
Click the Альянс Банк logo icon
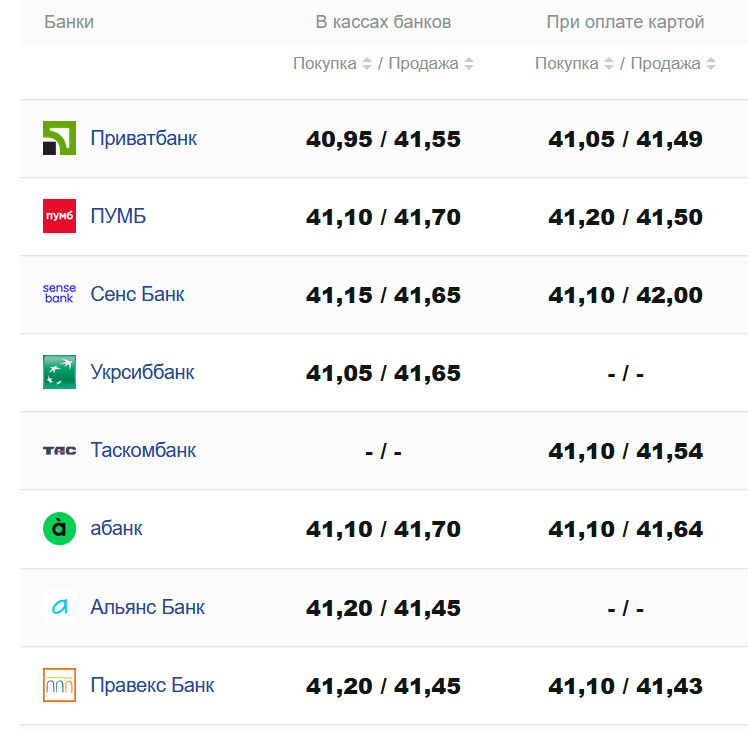(x=59, y=607)
